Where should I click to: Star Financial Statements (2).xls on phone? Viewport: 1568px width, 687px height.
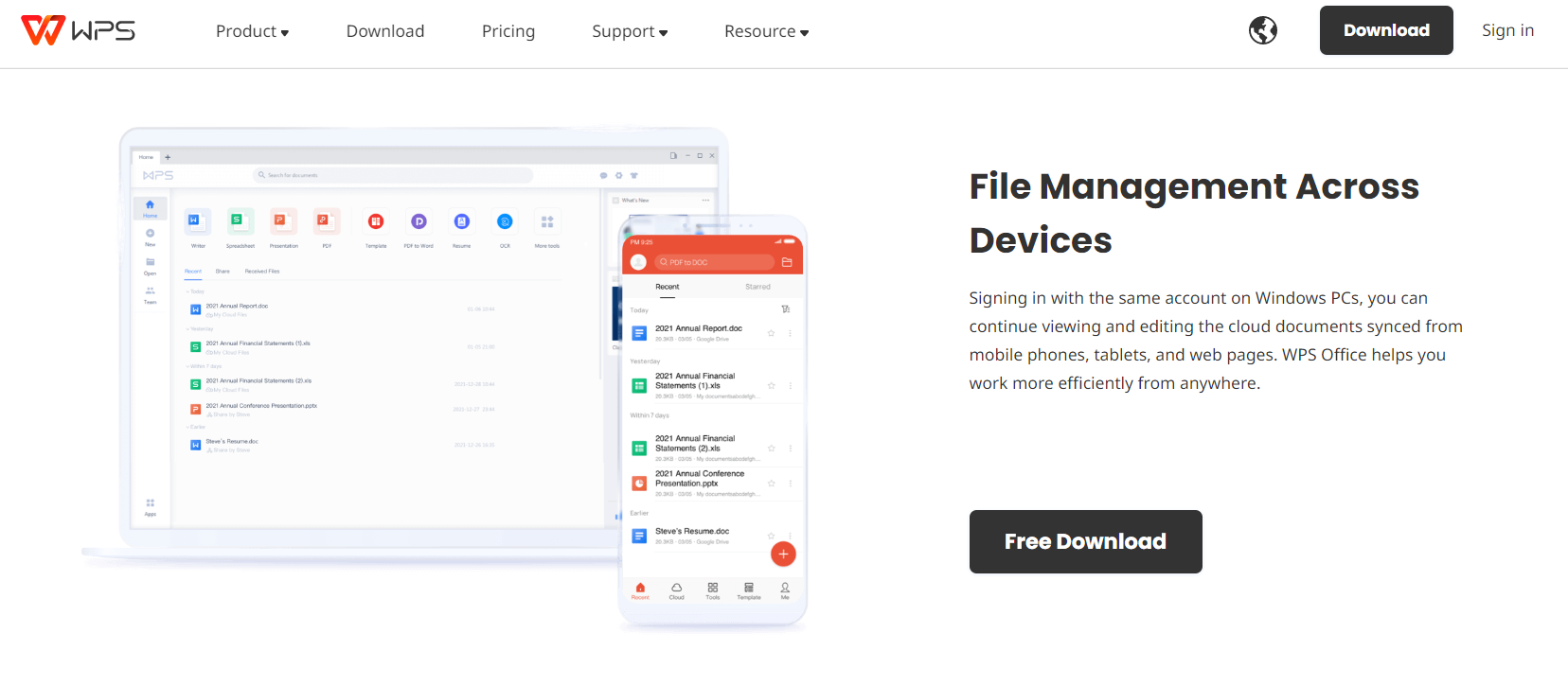click(x=771, y=448)
